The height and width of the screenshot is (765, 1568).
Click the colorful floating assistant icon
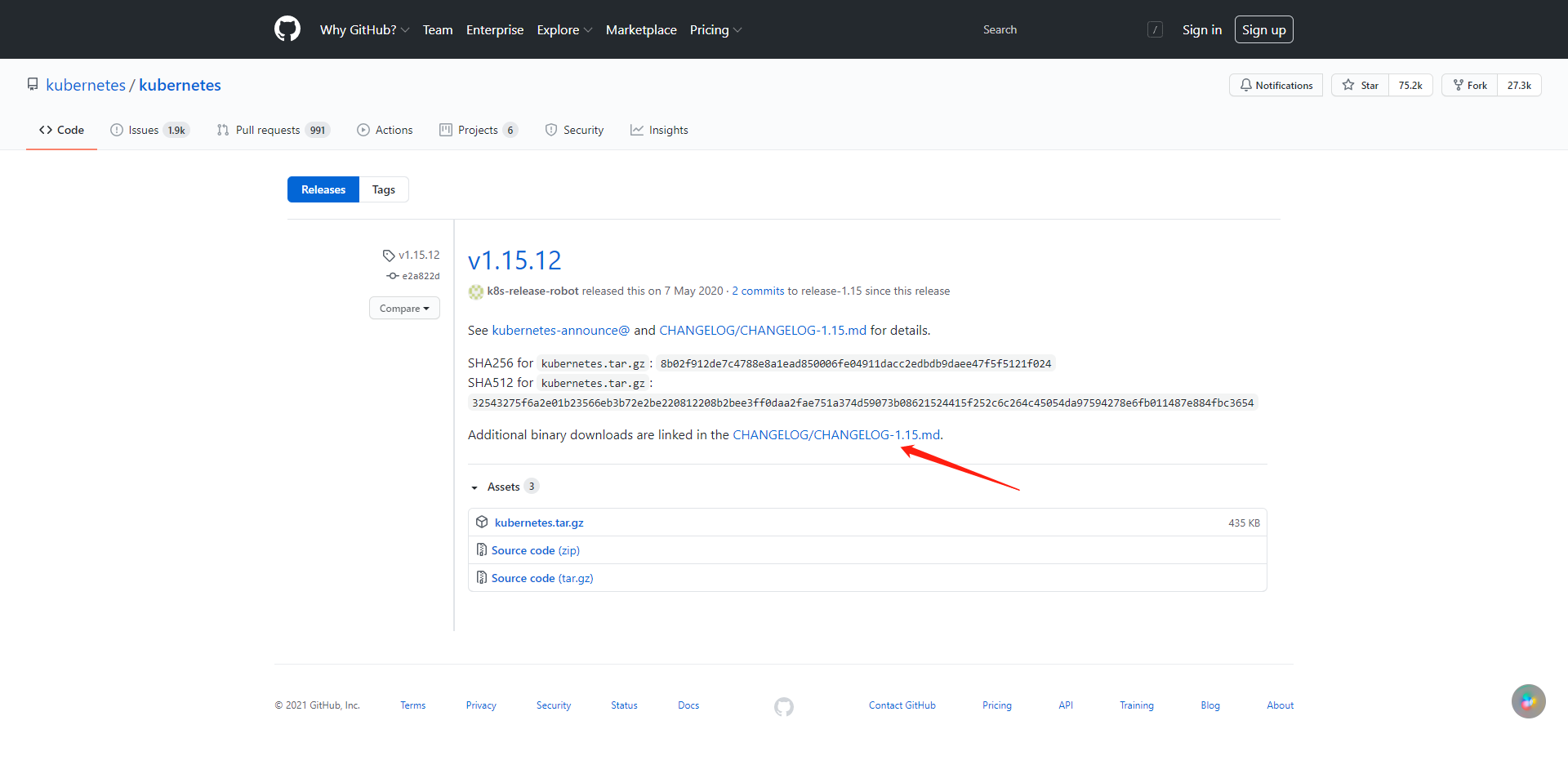pos(1529,701)
